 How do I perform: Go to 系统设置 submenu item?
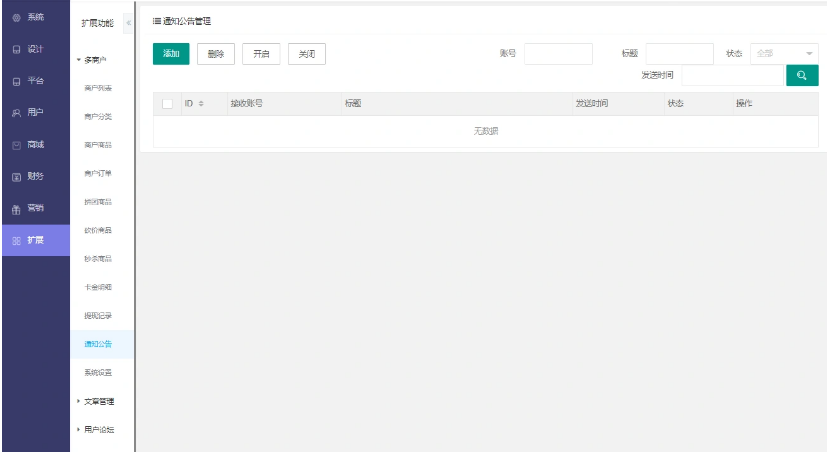98,373
